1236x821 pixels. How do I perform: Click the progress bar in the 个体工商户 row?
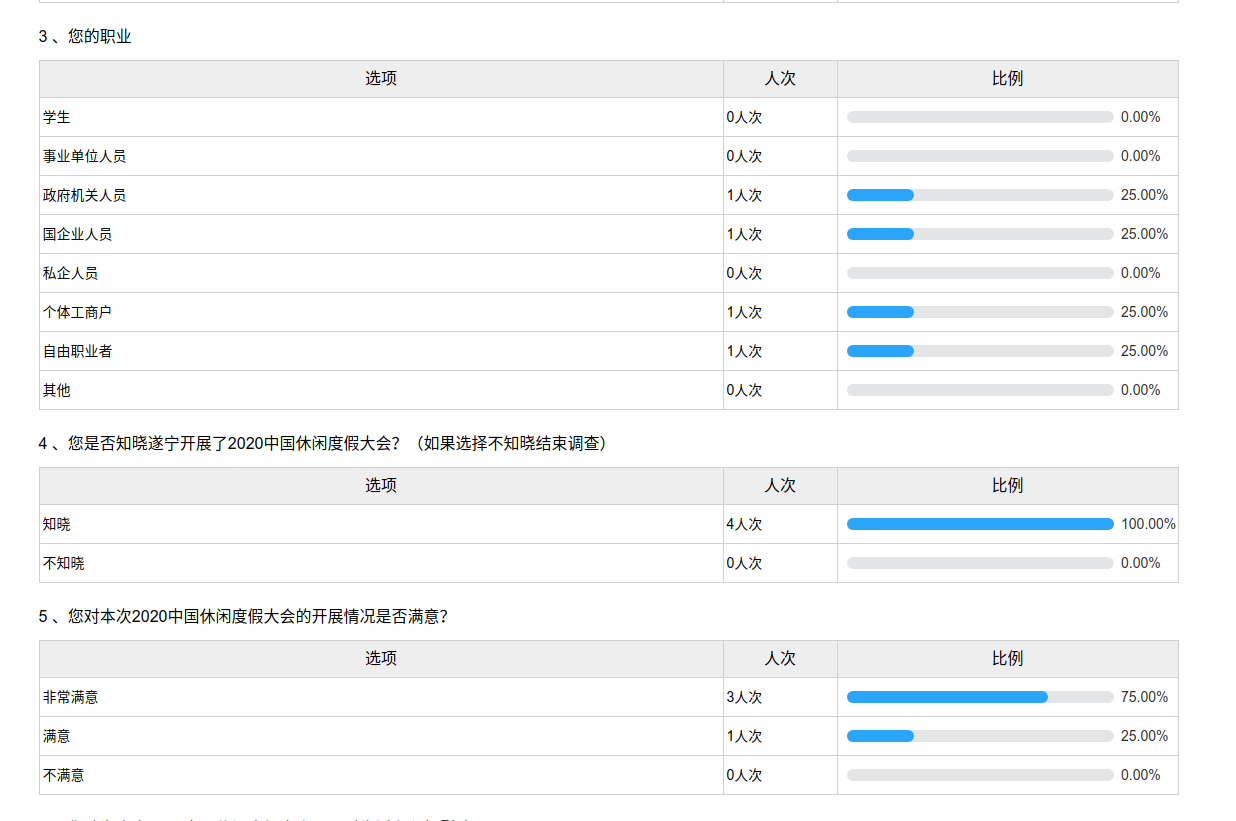tap(979, 312)
